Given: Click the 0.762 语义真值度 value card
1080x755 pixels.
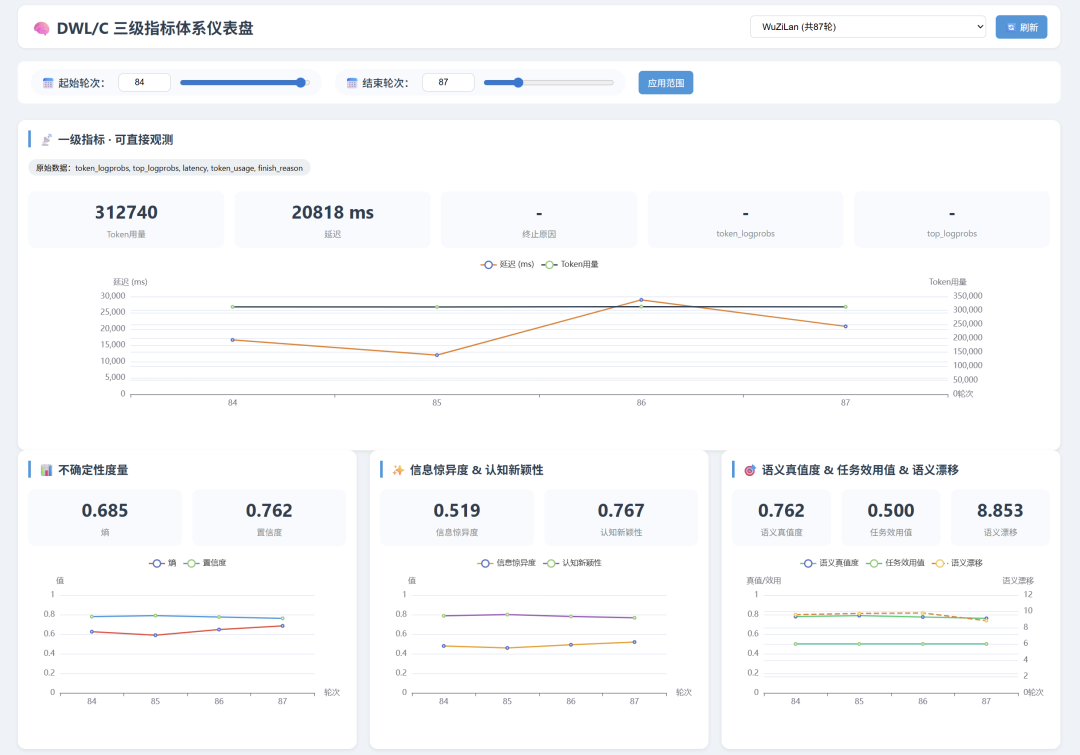Looking at the screenshot, I should [781, 518].
